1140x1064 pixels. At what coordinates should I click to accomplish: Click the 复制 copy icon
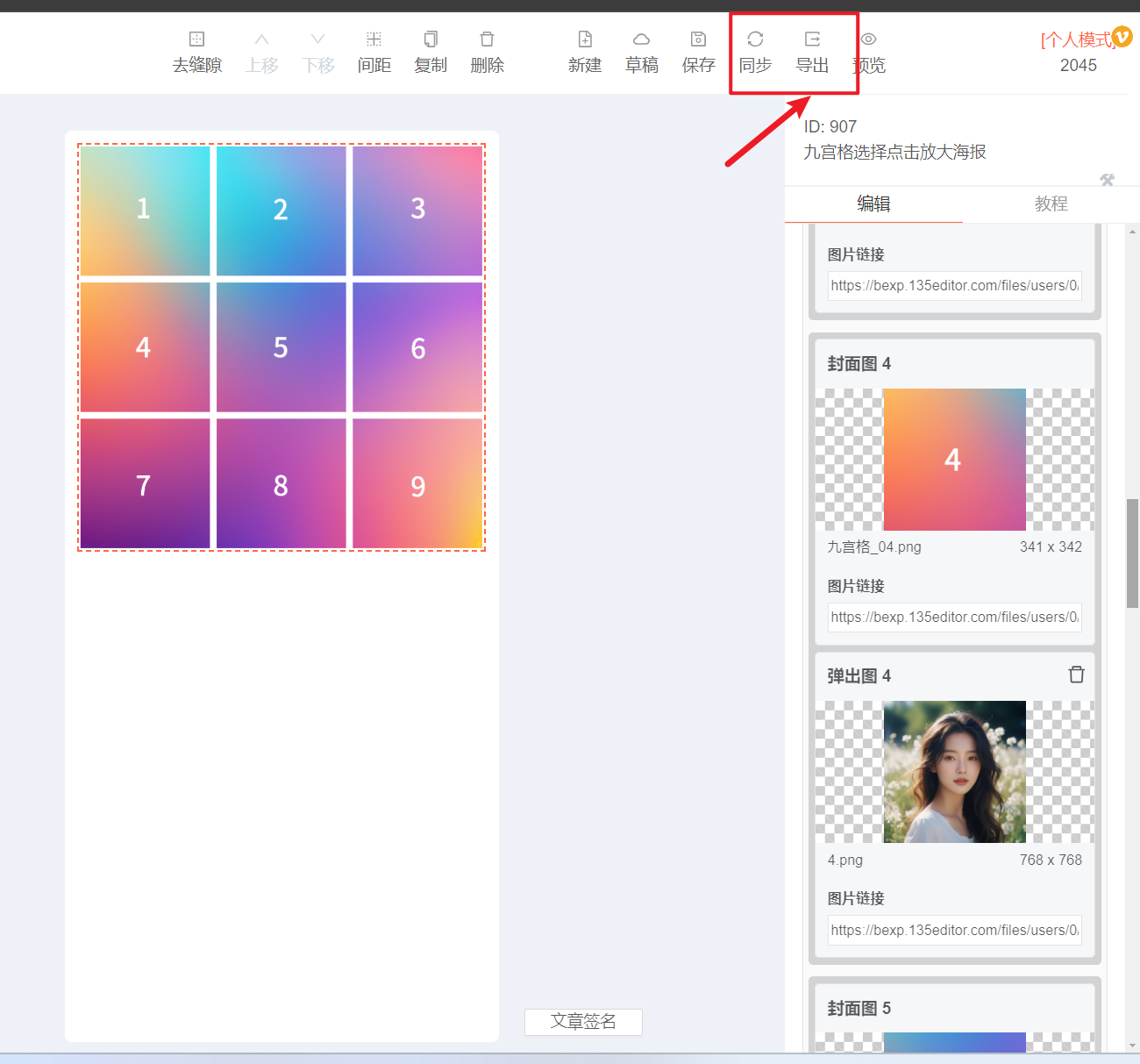tap(431, 39)
